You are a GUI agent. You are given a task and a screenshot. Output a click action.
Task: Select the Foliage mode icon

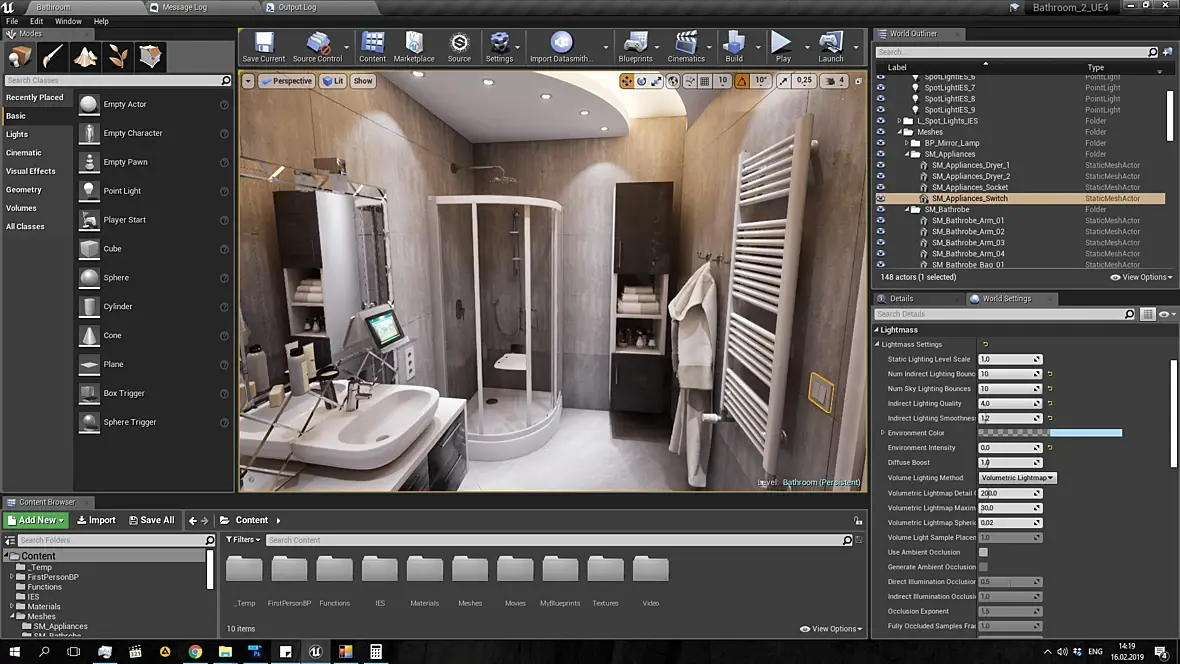pyautogui.click(x=118, y=57)
